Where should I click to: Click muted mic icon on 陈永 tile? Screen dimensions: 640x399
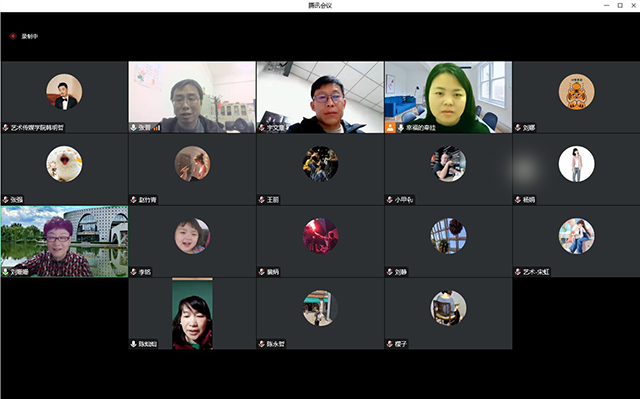(x=262, y=344)
